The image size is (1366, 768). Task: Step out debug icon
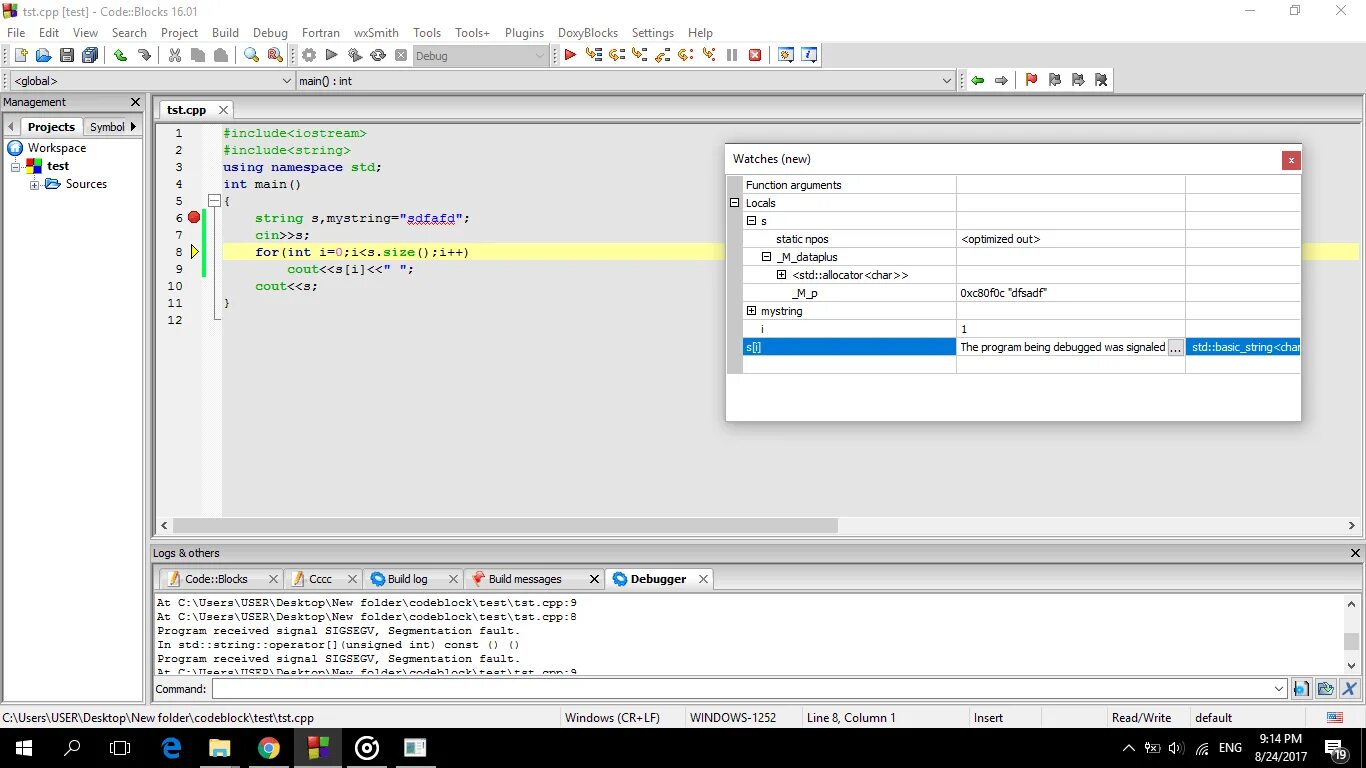tap(663, 56)
